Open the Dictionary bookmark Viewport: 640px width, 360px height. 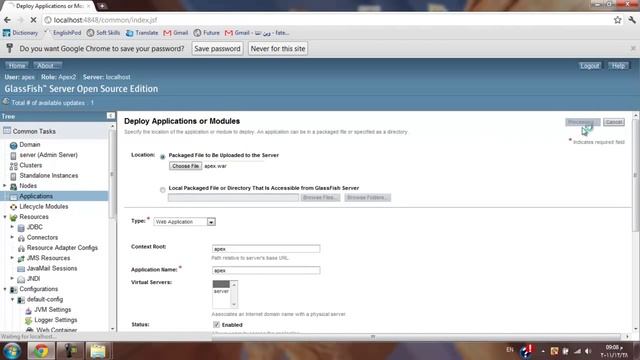[20, 33]
